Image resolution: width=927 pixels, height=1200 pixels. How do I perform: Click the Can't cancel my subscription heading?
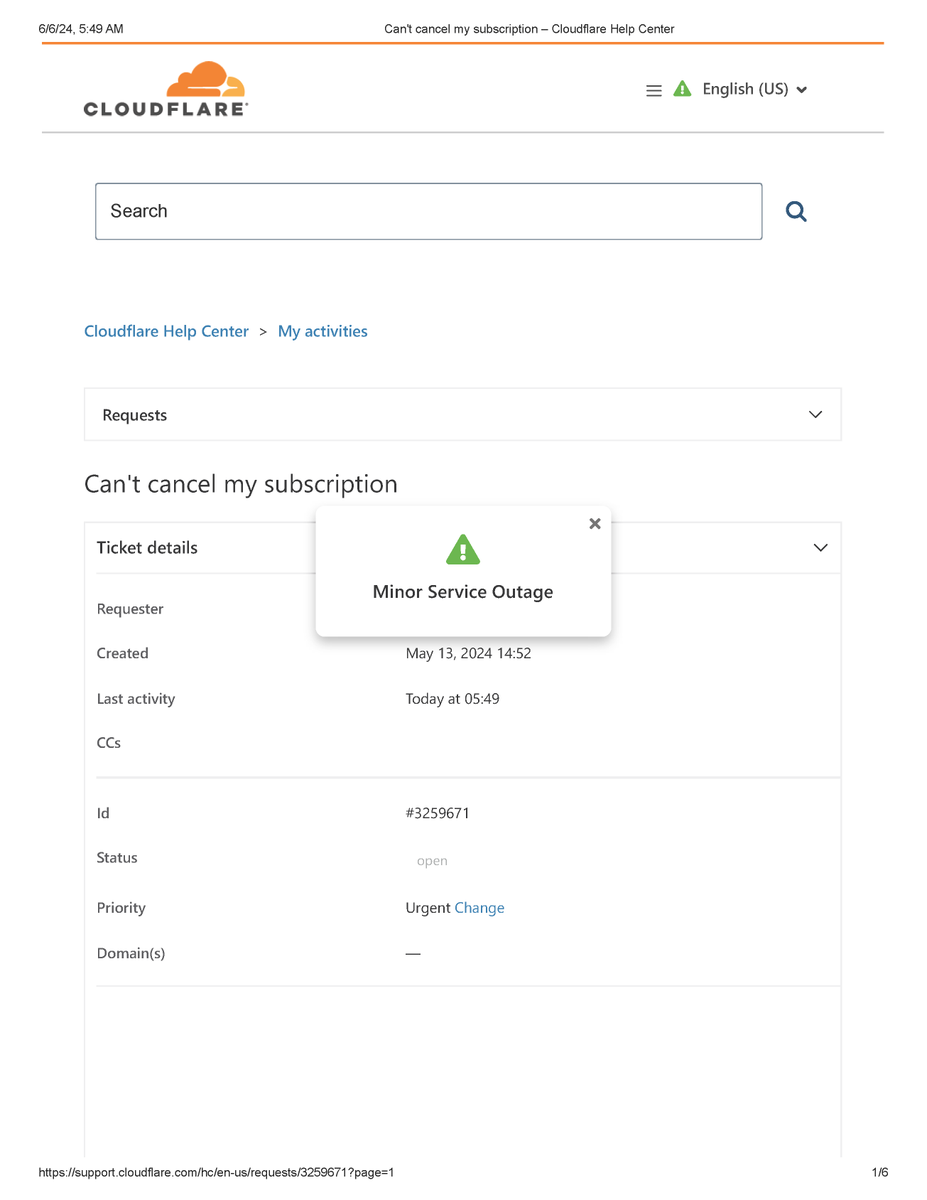tap(241, 484)
